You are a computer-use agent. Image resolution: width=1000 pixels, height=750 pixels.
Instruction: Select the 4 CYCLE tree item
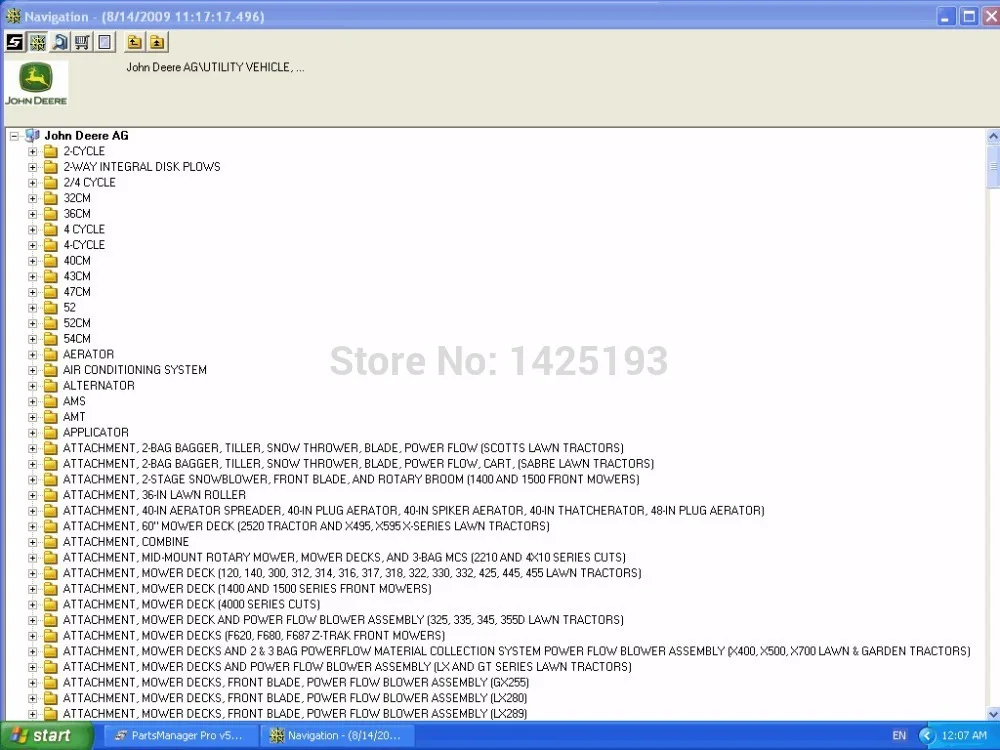84,230
